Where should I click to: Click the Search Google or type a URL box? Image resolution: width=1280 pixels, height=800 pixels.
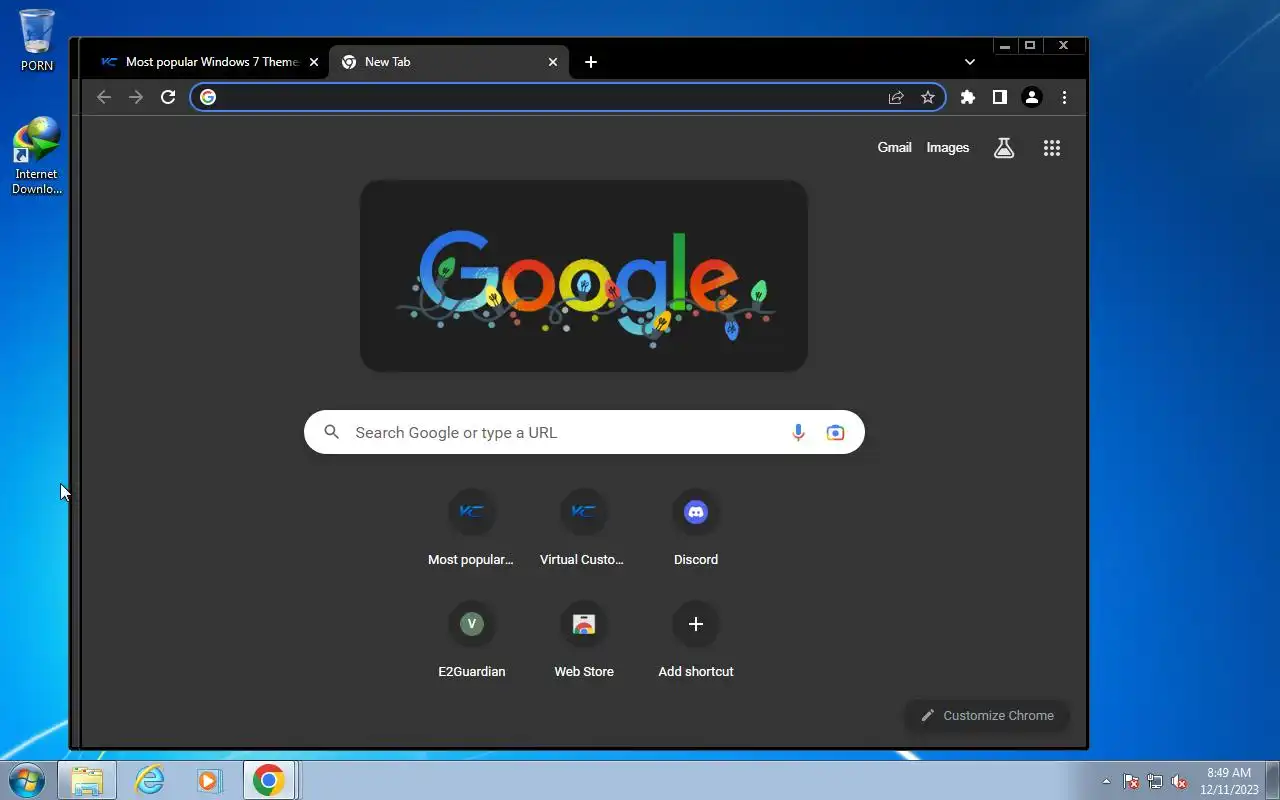pos(584,432)
